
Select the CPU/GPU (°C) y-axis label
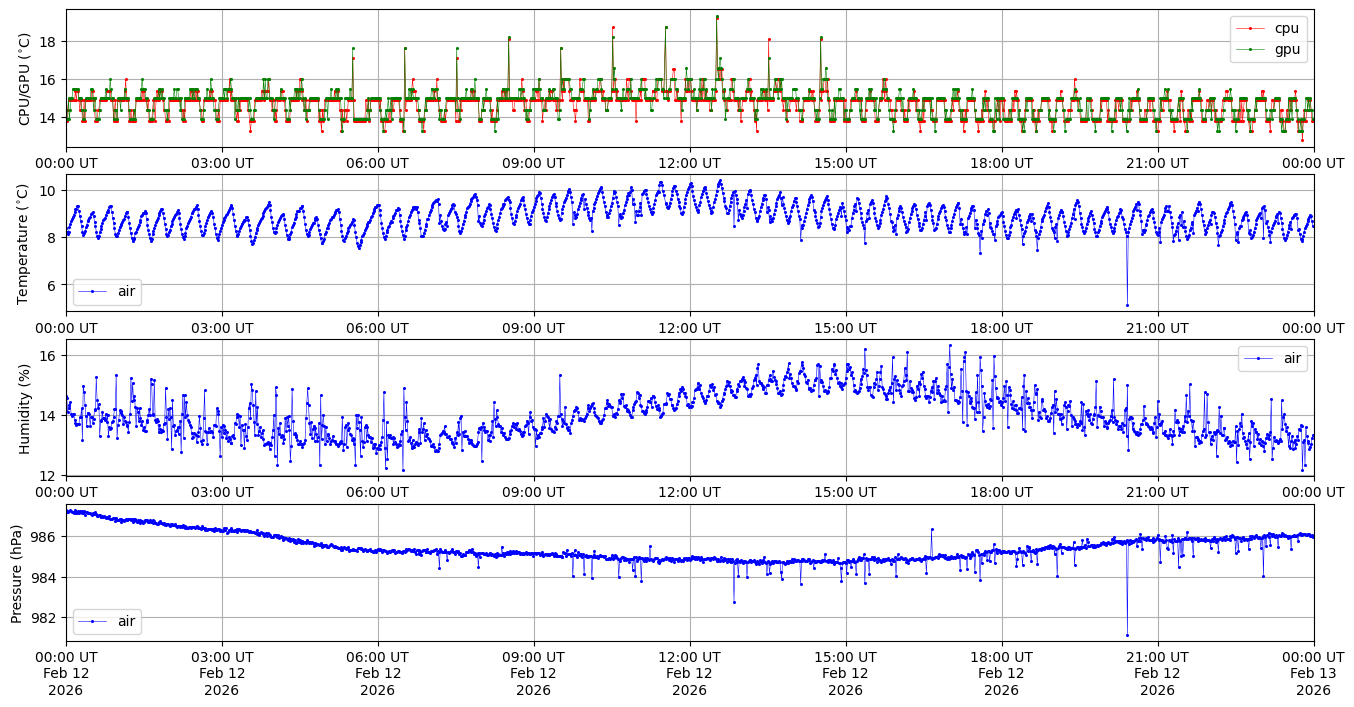pyautogui.click(x=25, y=79)
